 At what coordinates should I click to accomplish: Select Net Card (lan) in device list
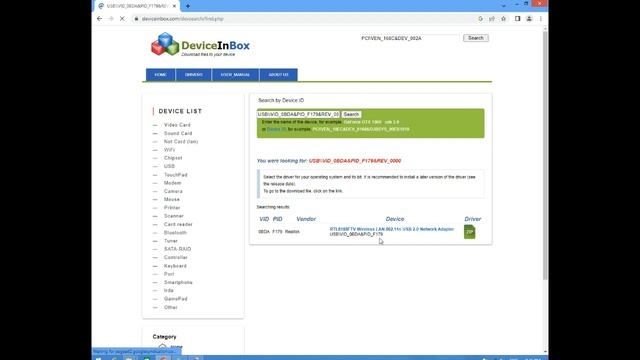181,141
